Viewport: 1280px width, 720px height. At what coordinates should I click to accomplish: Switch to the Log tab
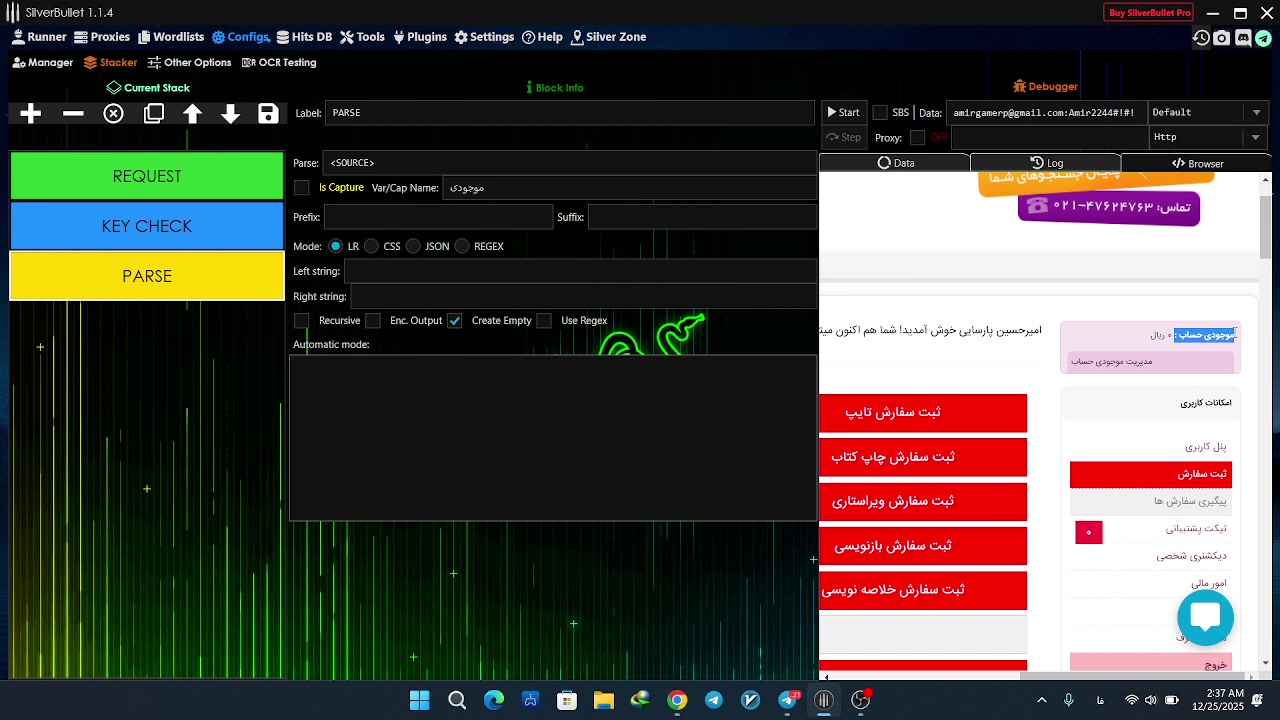[x=1046, y=163]
